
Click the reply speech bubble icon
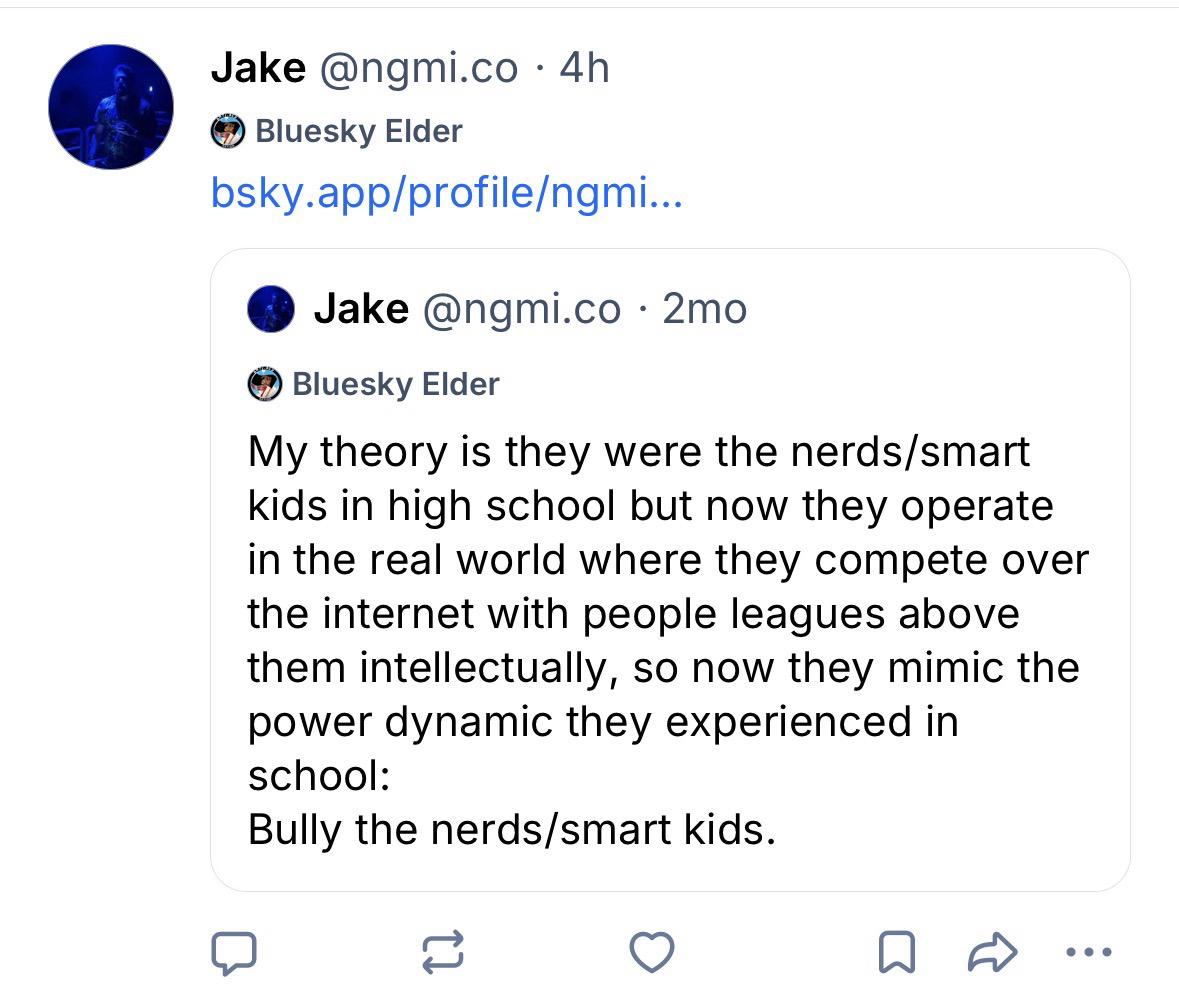pyautogui.click(x=233, y=952)
